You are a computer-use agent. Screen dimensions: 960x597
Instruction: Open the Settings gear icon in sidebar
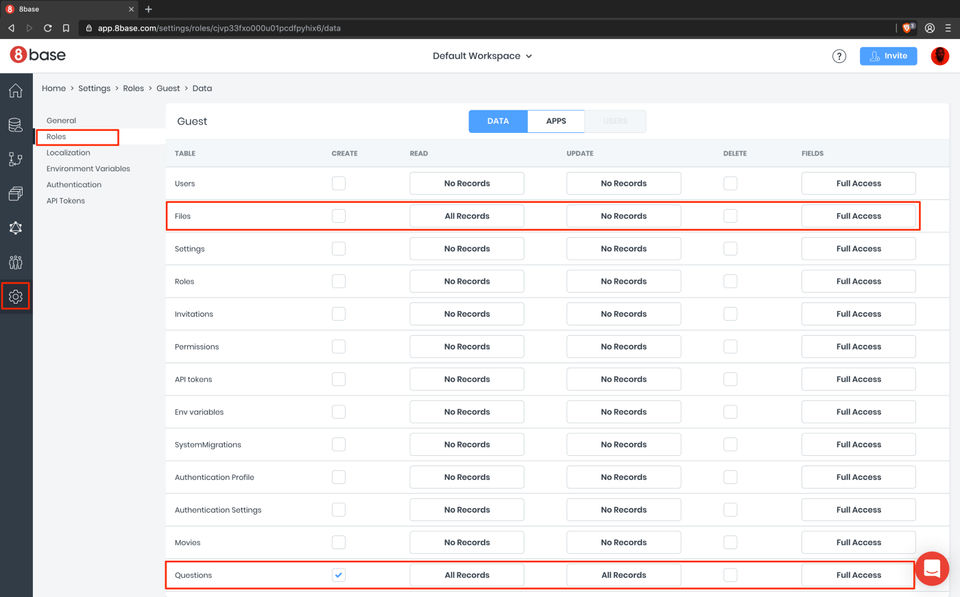click(x=15, y=297)
